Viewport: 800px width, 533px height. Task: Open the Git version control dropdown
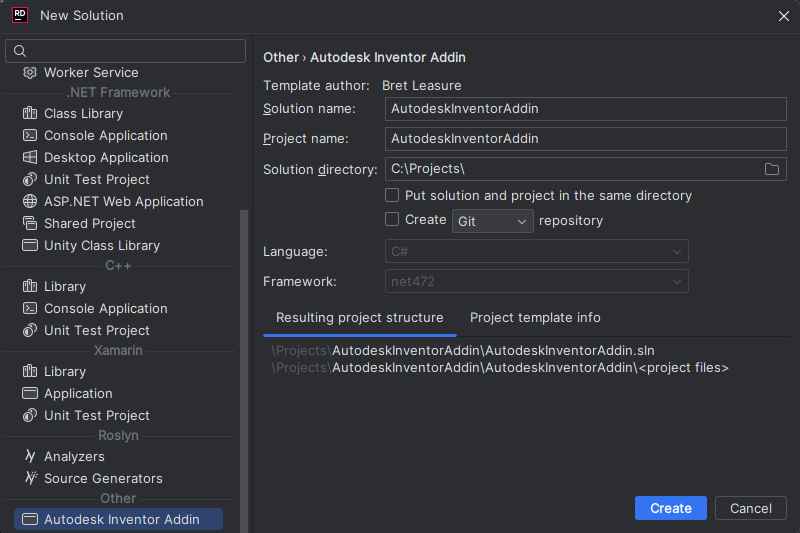pyautogui.click(x=493, y=221)
